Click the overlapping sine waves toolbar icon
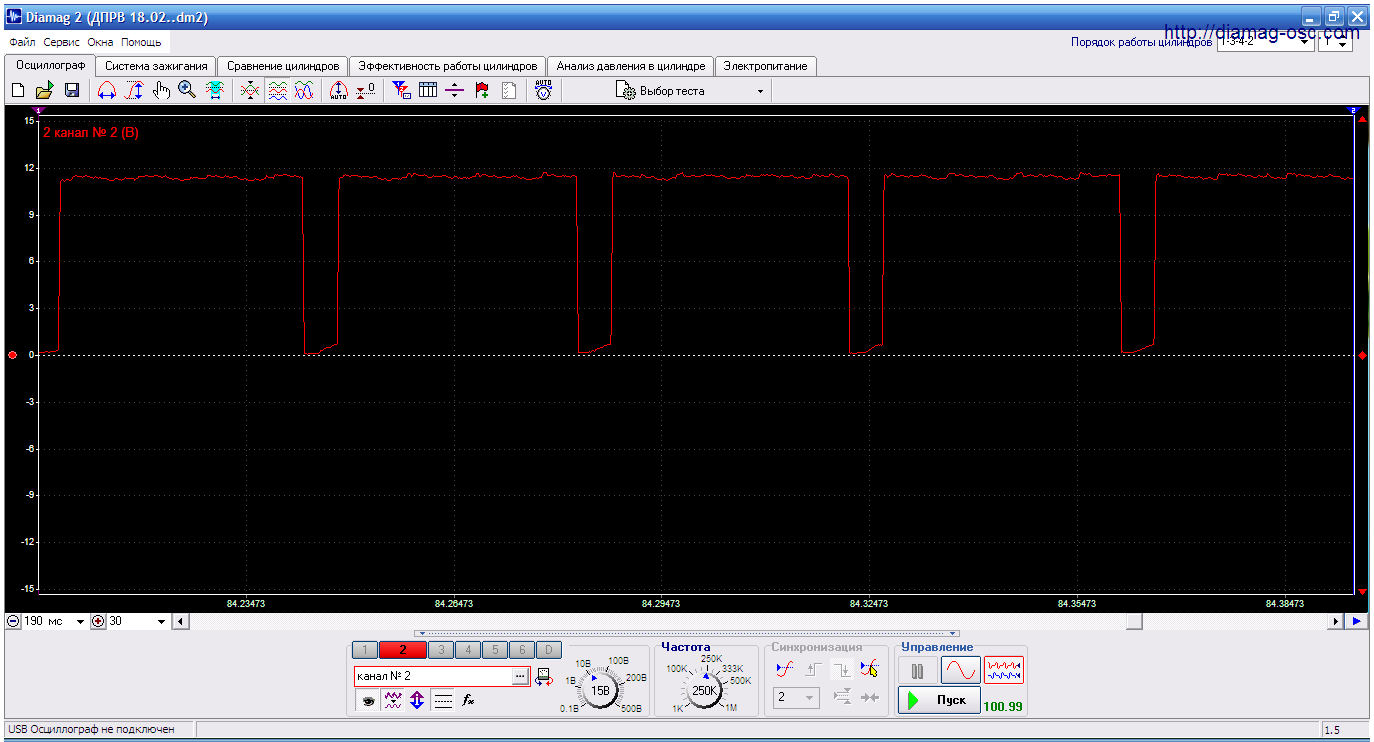1374x742 pixels. 303,91
